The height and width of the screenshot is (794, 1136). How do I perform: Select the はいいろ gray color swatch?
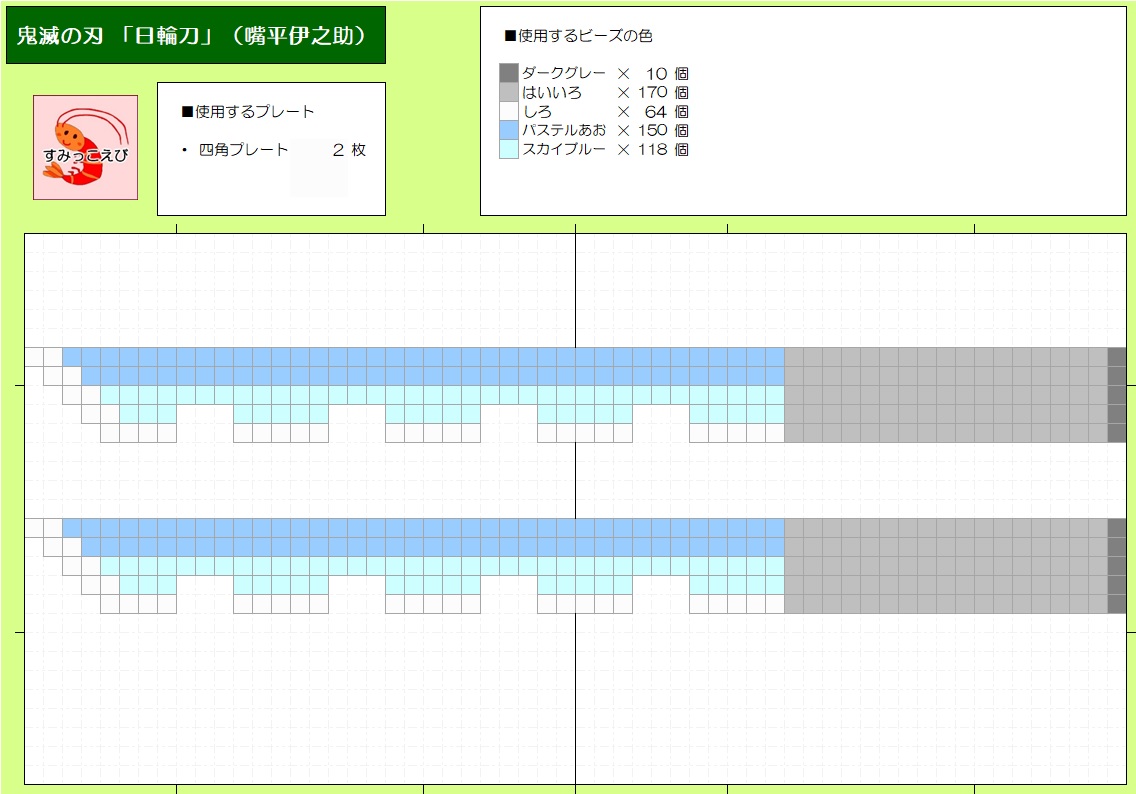click(x=509, y=92)
